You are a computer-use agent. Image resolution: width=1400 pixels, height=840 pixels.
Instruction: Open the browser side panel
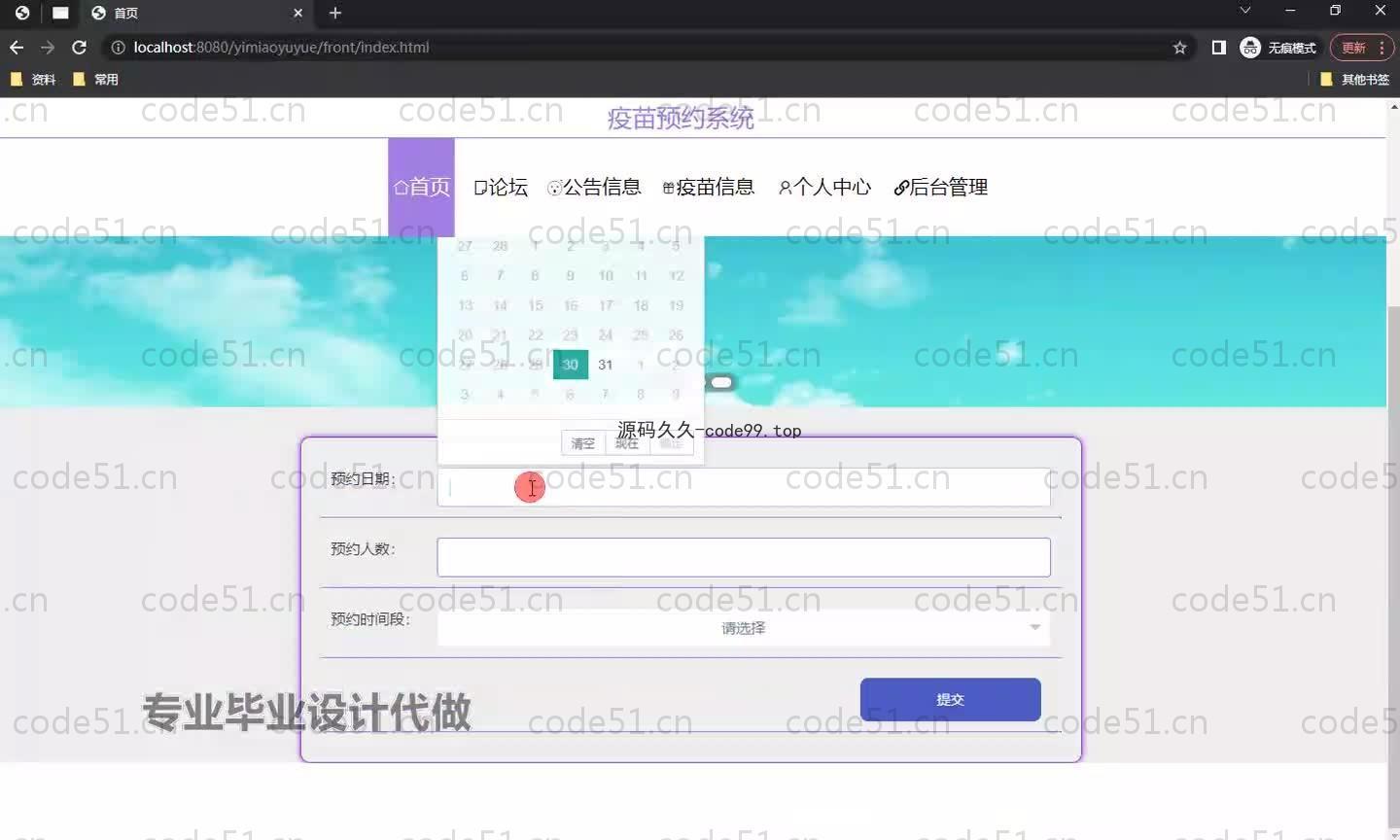point(1218,47)
